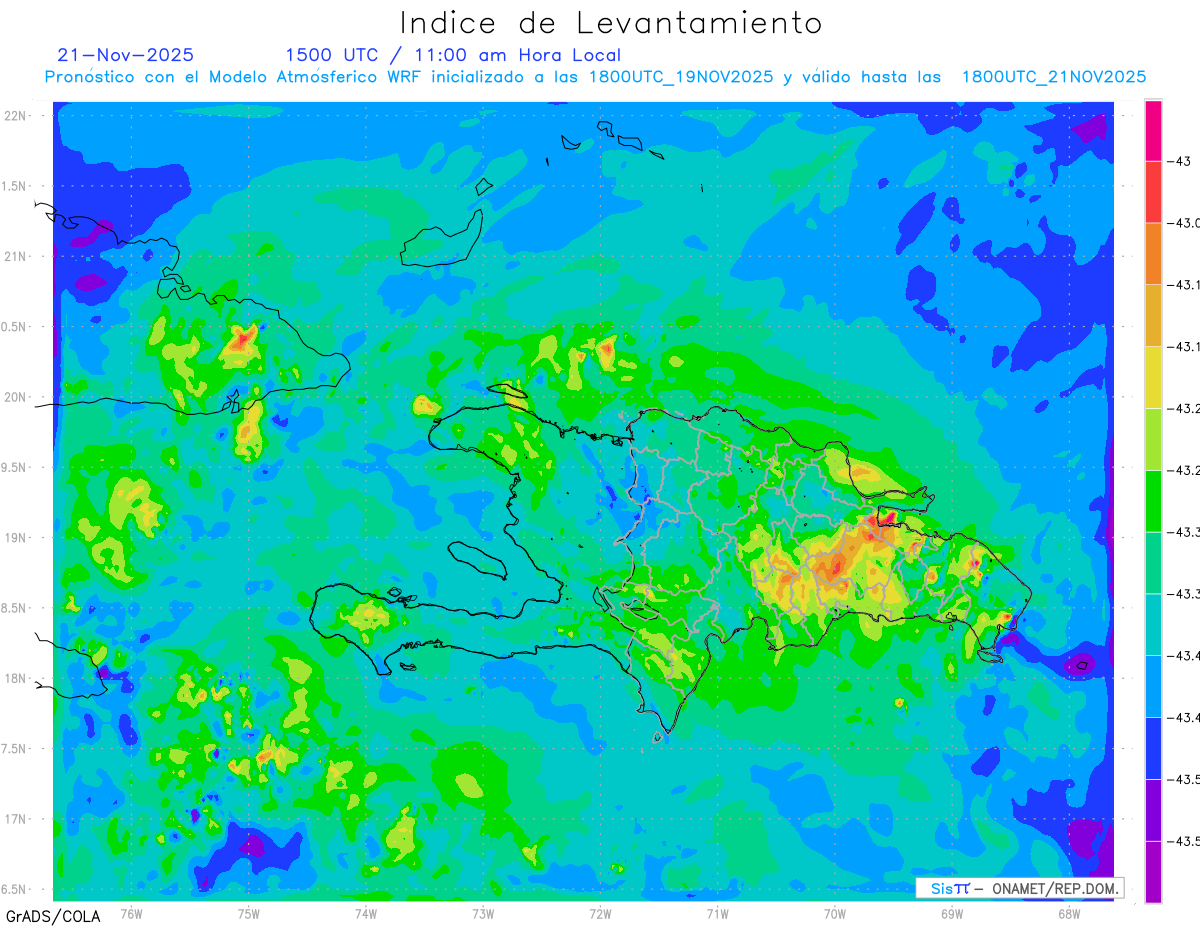Click the '68W' longitude label
Image resolution: width=1200 pixels, height=927 pixels.
[1069, 914]
